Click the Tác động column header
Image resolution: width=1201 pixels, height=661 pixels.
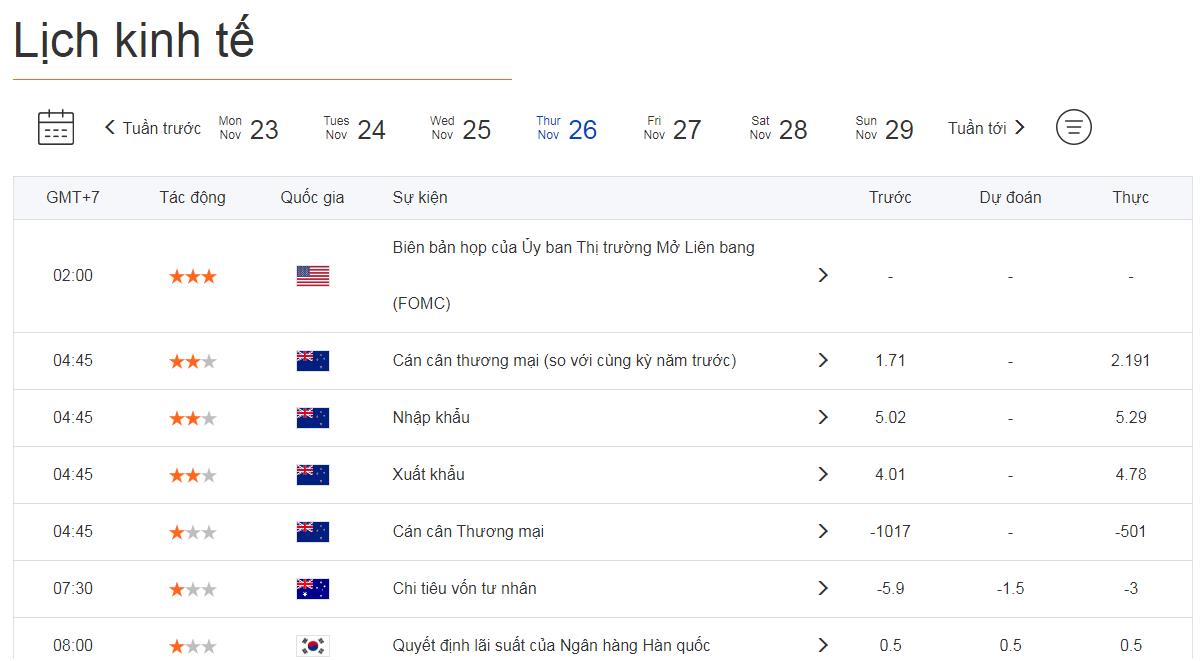pyautogui.click(x=192, y=198)
